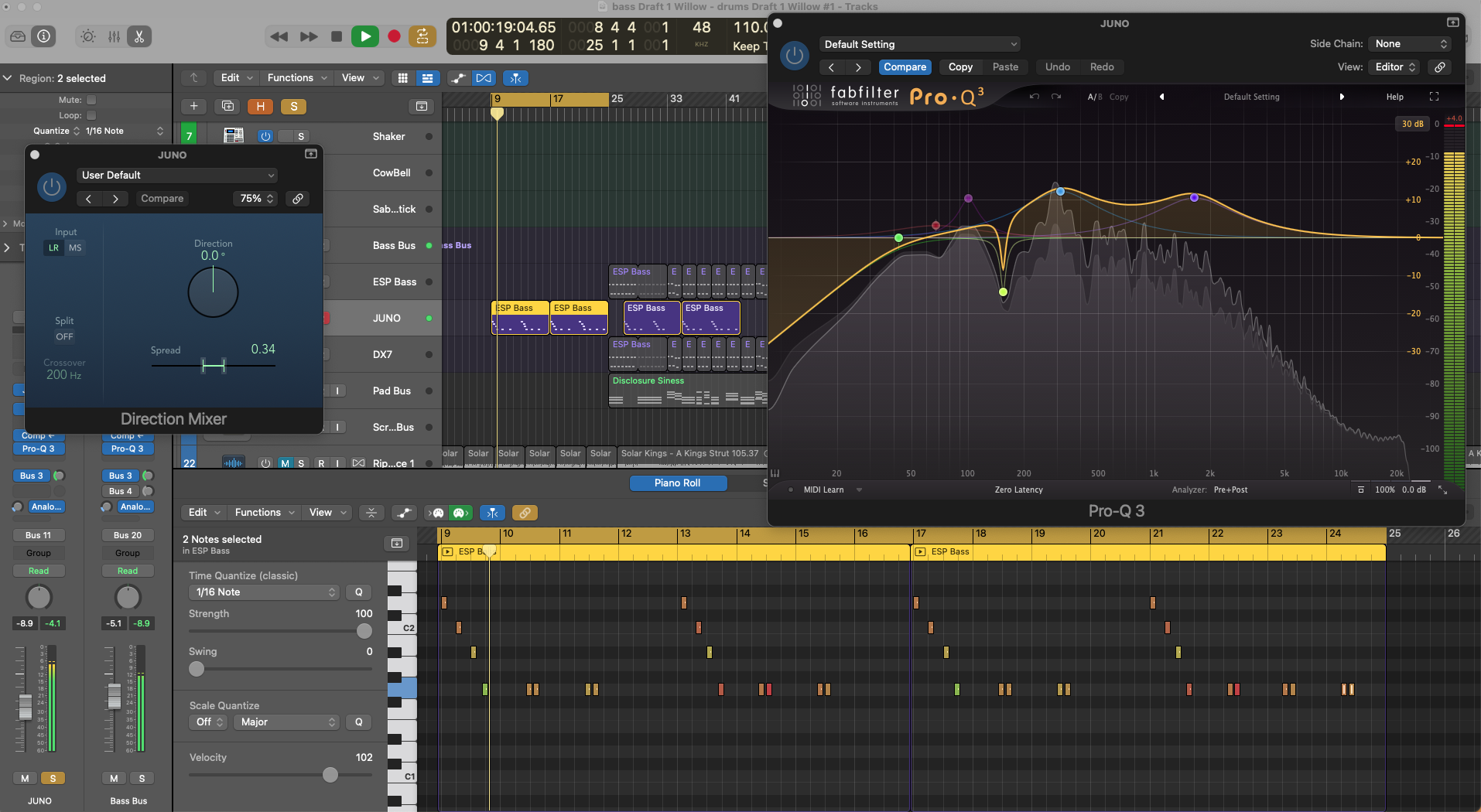
Task: Click list view icon in Tracks toolbar
Action: [x=427, y=78]
